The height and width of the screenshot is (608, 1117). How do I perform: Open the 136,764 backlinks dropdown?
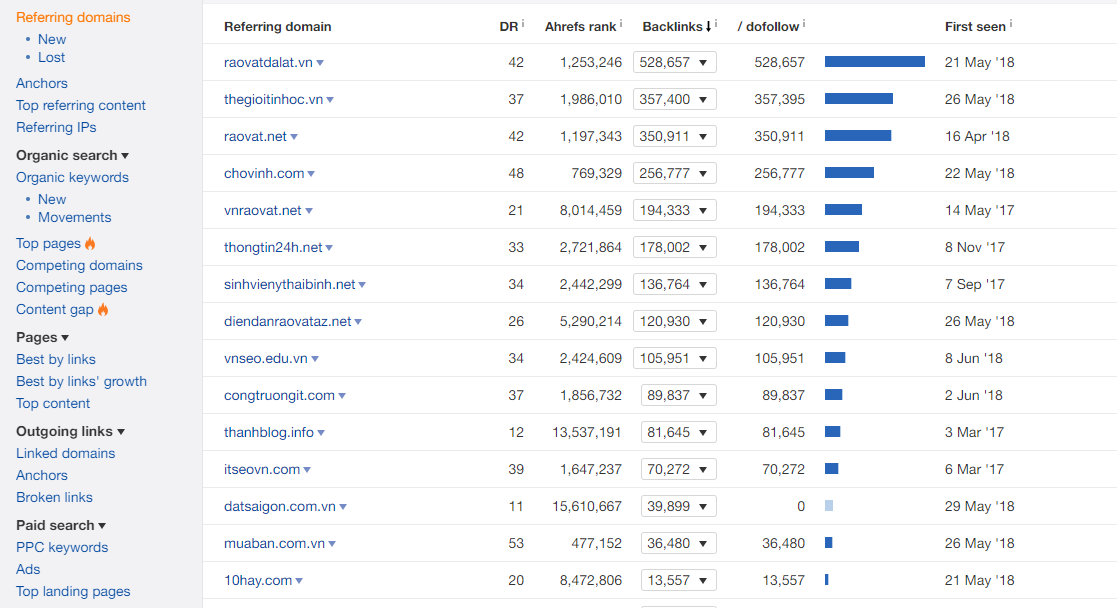(x=675, y=284)
